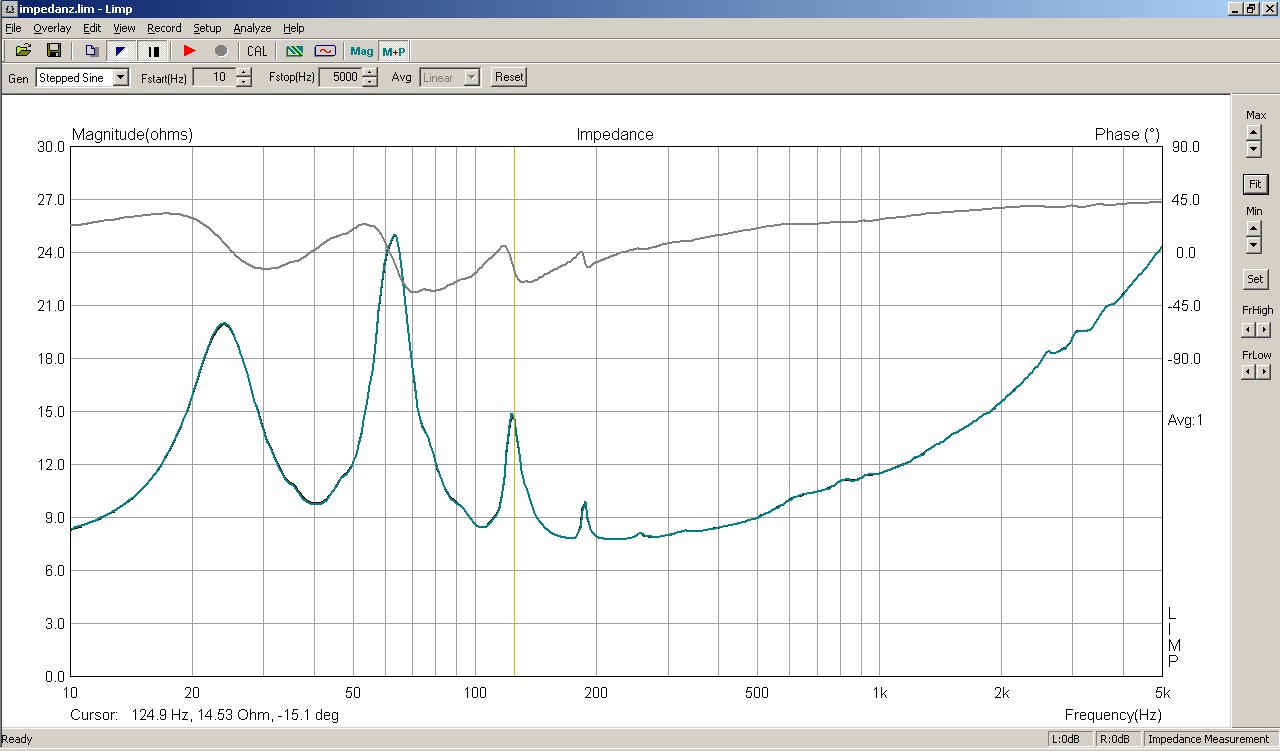The image size is (1280, 751).
Task: Toggle the Mag magnitude-only view
Action: coord(361,51)
